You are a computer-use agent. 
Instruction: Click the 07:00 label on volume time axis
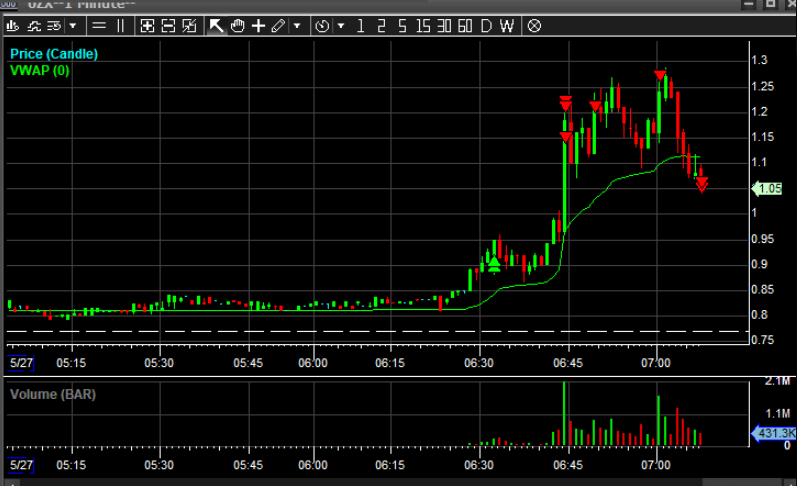pos(656,465)
